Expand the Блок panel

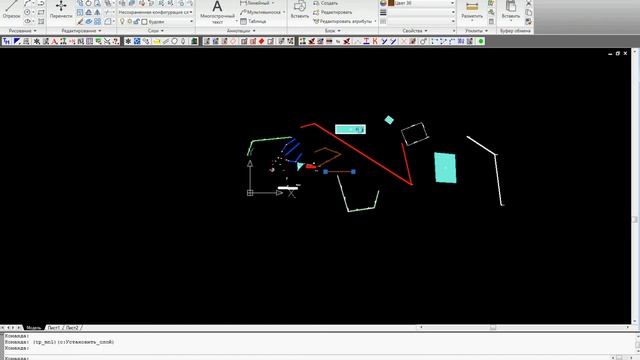point(332,31)
